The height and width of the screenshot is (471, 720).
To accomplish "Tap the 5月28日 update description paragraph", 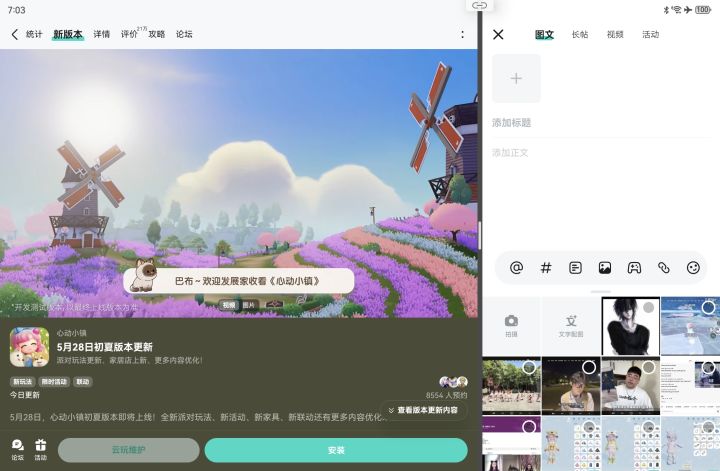I will click(197, 417).
